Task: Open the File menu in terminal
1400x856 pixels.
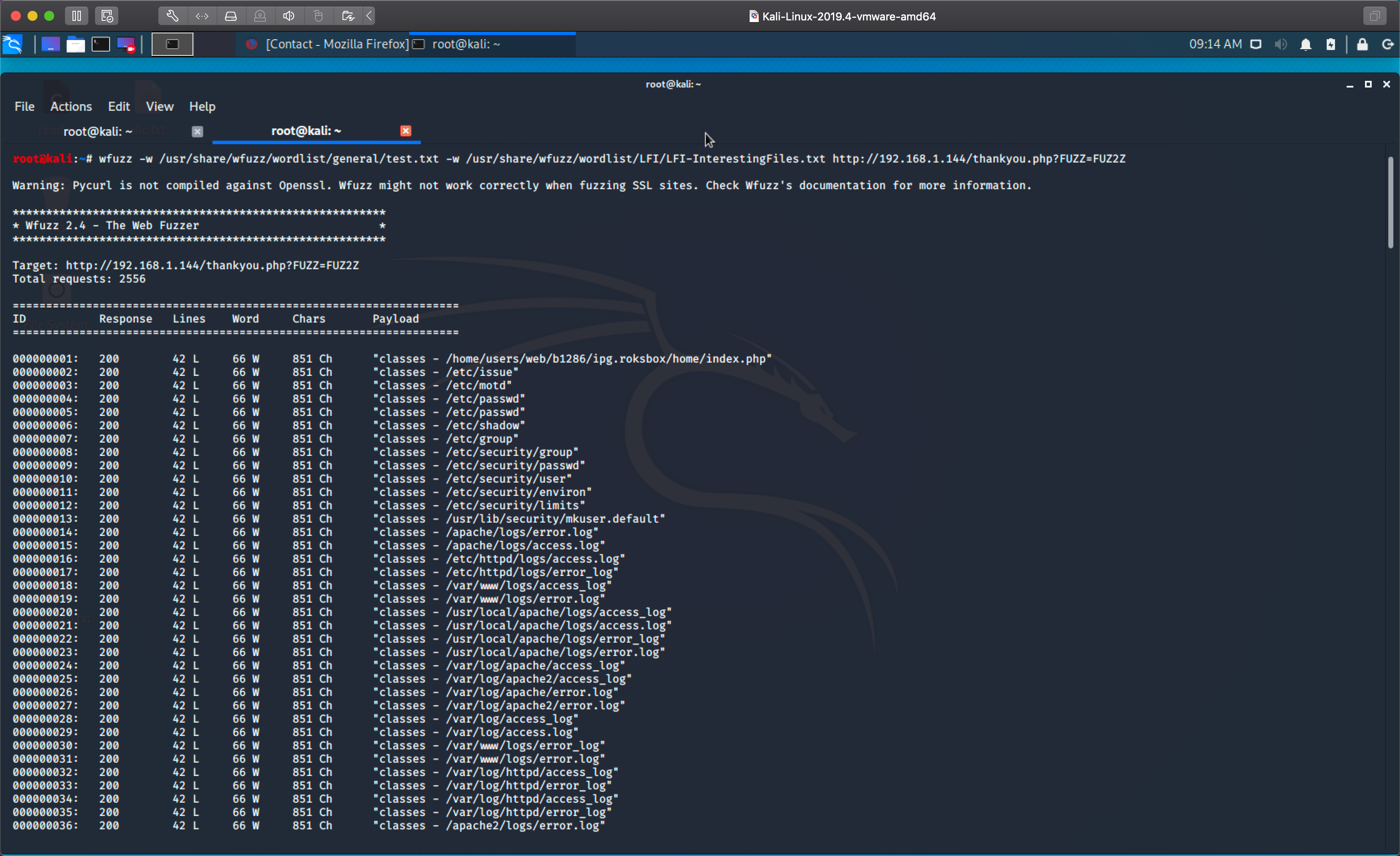Action: [24, 106]
